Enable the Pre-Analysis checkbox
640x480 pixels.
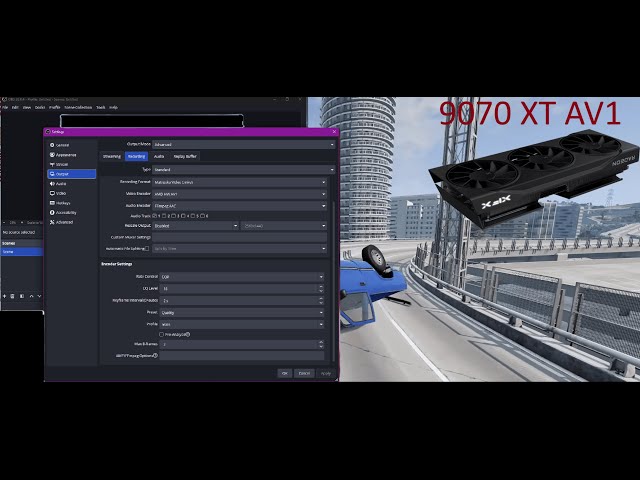(x=162, y=334)
